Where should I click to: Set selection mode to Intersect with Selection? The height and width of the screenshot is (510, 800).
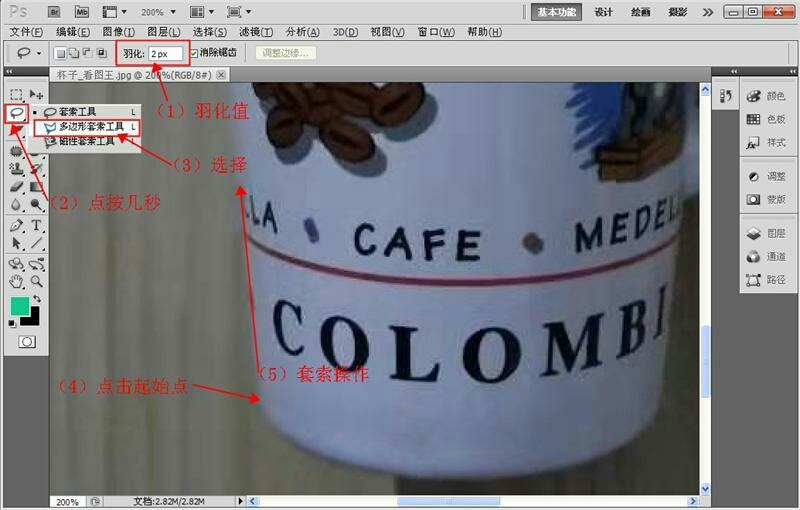(101, 53)
